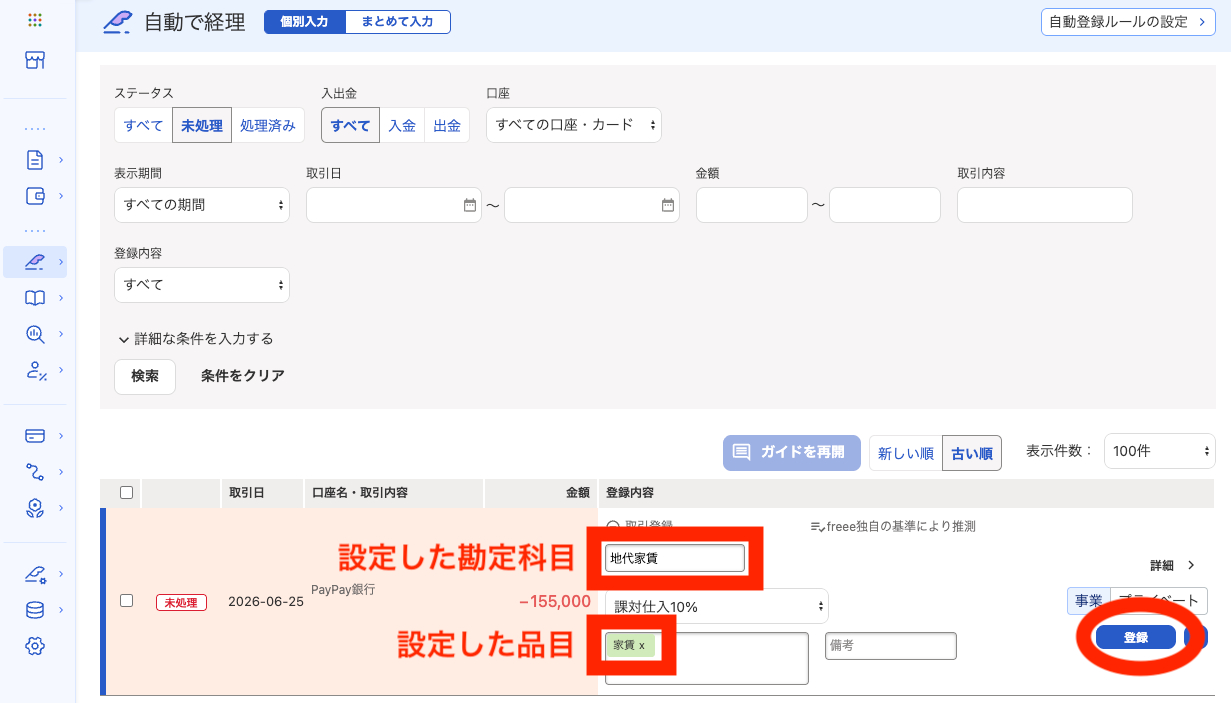Set ステータス filter to 未処理

[x=202, y=126]
